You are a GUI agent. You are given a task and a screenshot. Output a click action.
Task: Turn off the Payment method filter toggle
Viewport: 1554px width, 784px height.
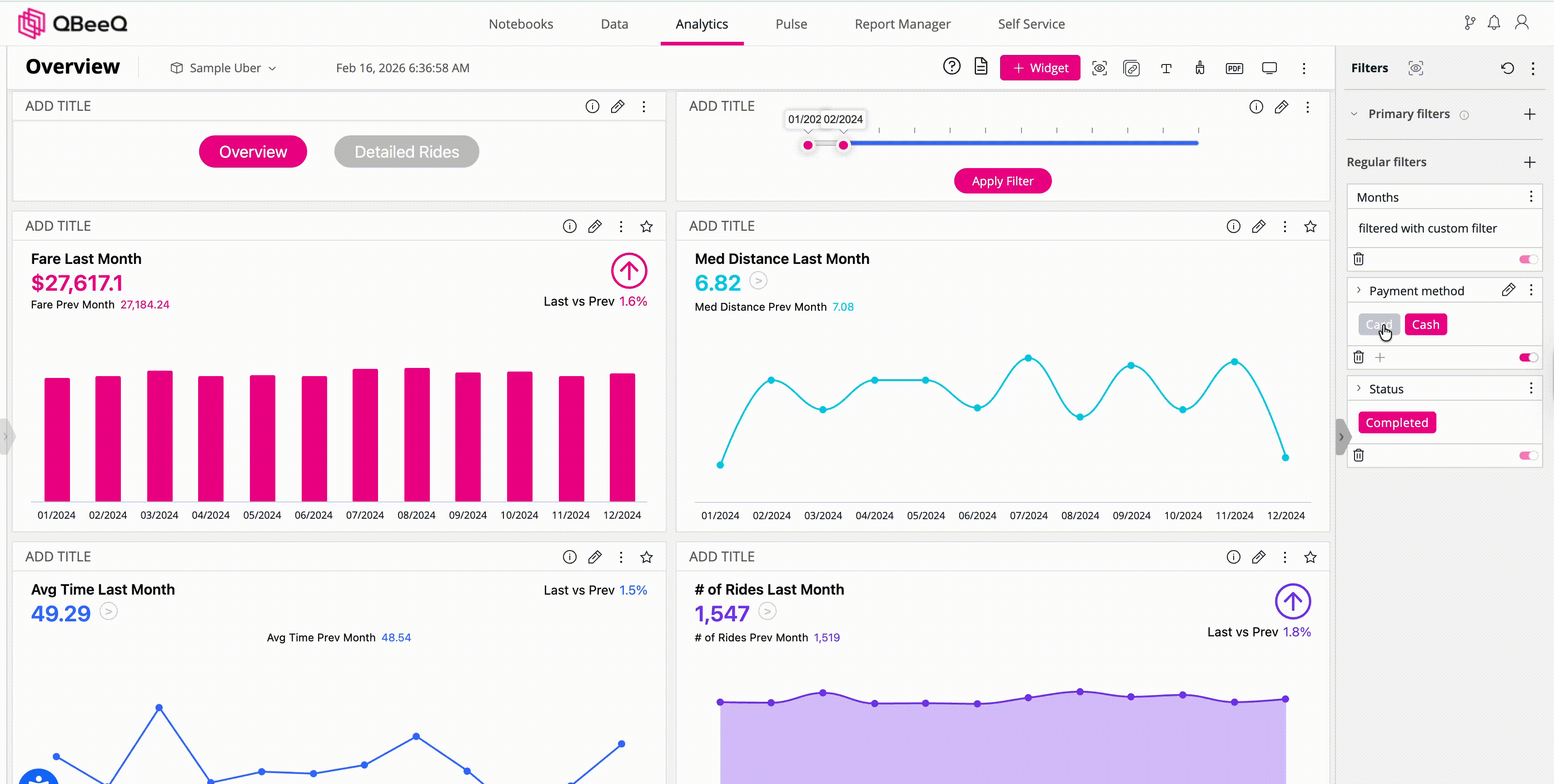point(1528,357)
